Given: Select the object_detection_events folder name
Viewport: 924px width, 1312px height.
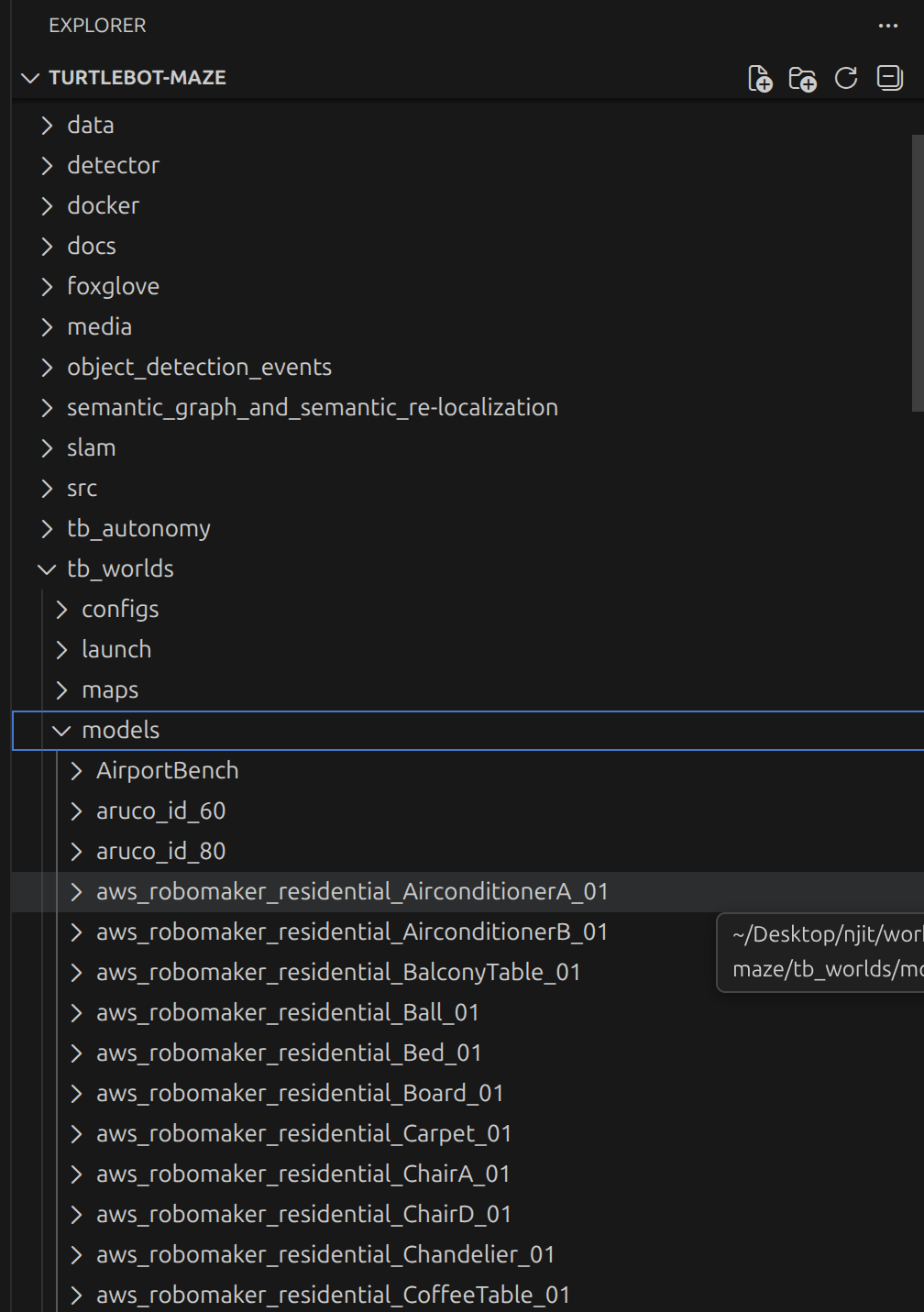Looking at the screenshot, I should 199,368.
